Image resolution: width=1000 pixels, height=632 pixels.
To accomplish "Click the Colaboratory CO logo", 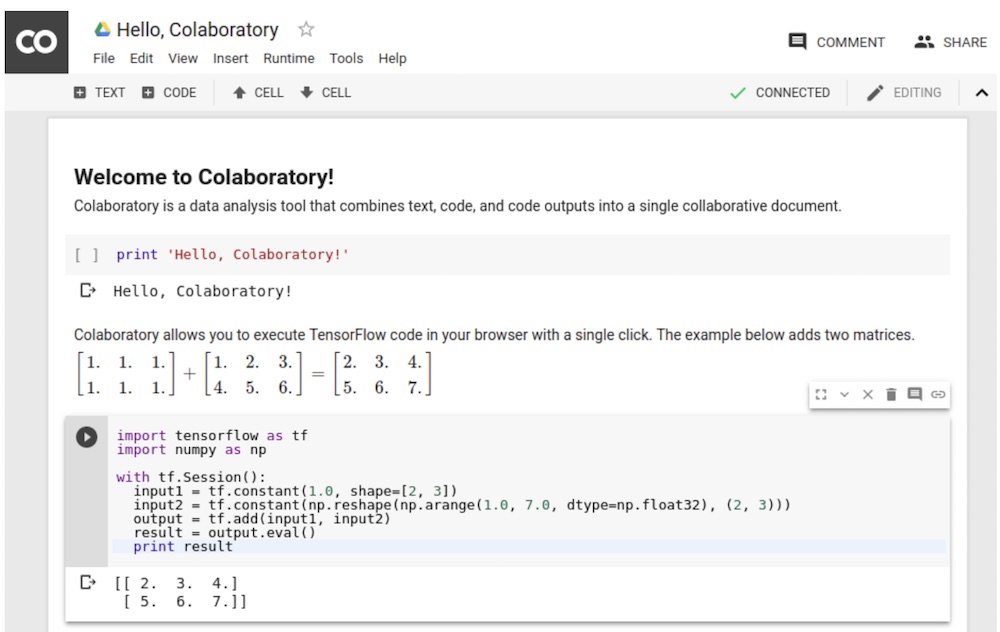I will point(36,41).
